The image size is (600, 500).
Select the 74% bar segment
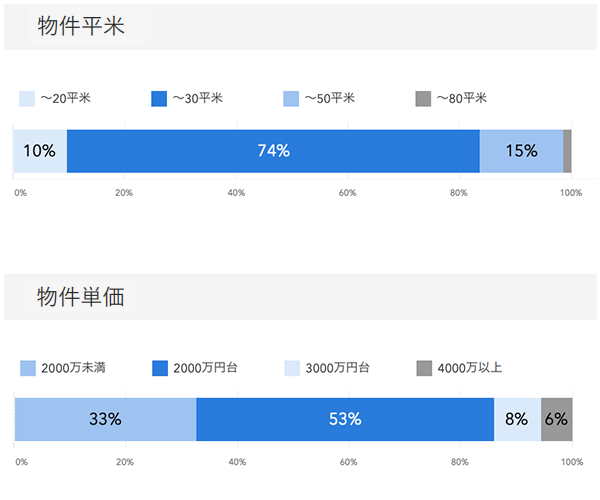(x=273, y=151)
